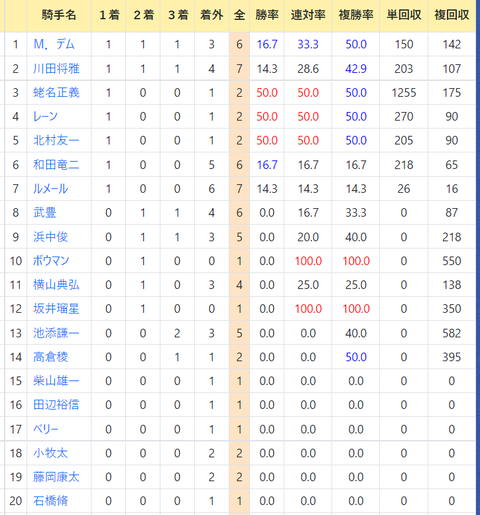Click 連対率 20.0 in 浜中俊 row
This screenshot has width=480, height=515.
coord(308,237)
